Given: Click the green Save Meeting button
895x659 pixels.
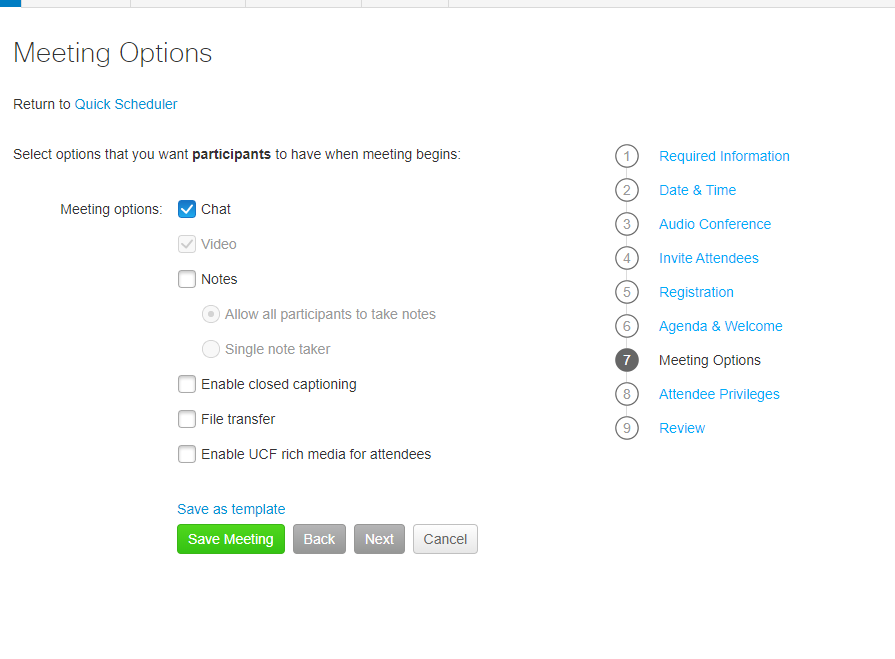Looking at the screenshot, I should 231,539.
